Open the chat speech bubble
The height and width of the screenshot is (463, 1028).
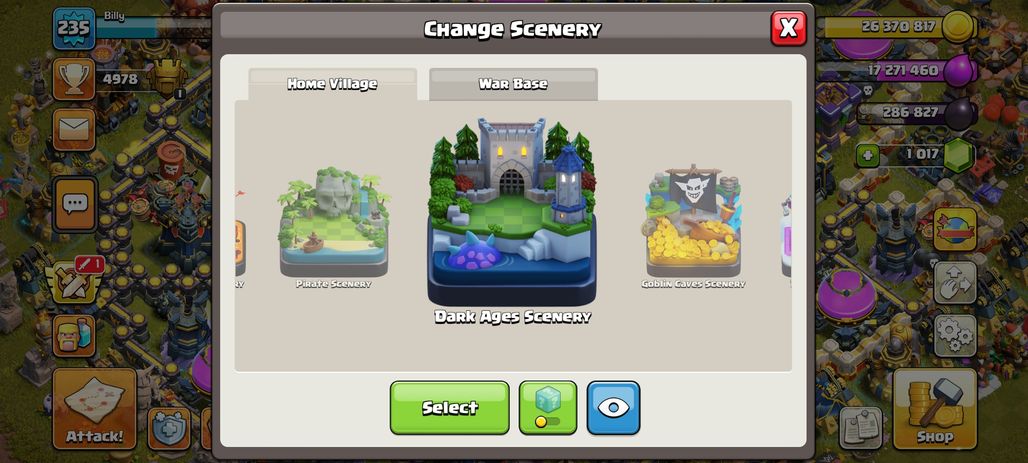pyautogui.click(x=75, y=204)
